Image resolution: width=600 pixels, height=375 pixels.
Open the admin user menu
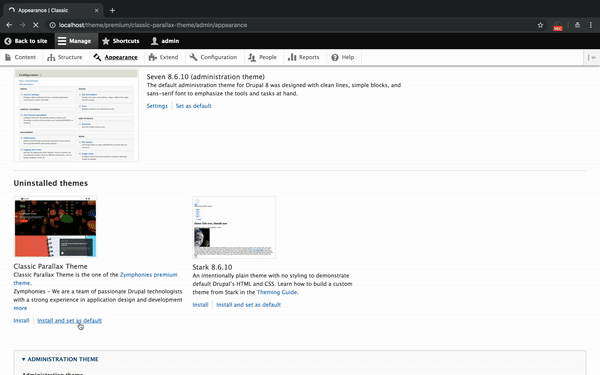click(x=165, y=41)
